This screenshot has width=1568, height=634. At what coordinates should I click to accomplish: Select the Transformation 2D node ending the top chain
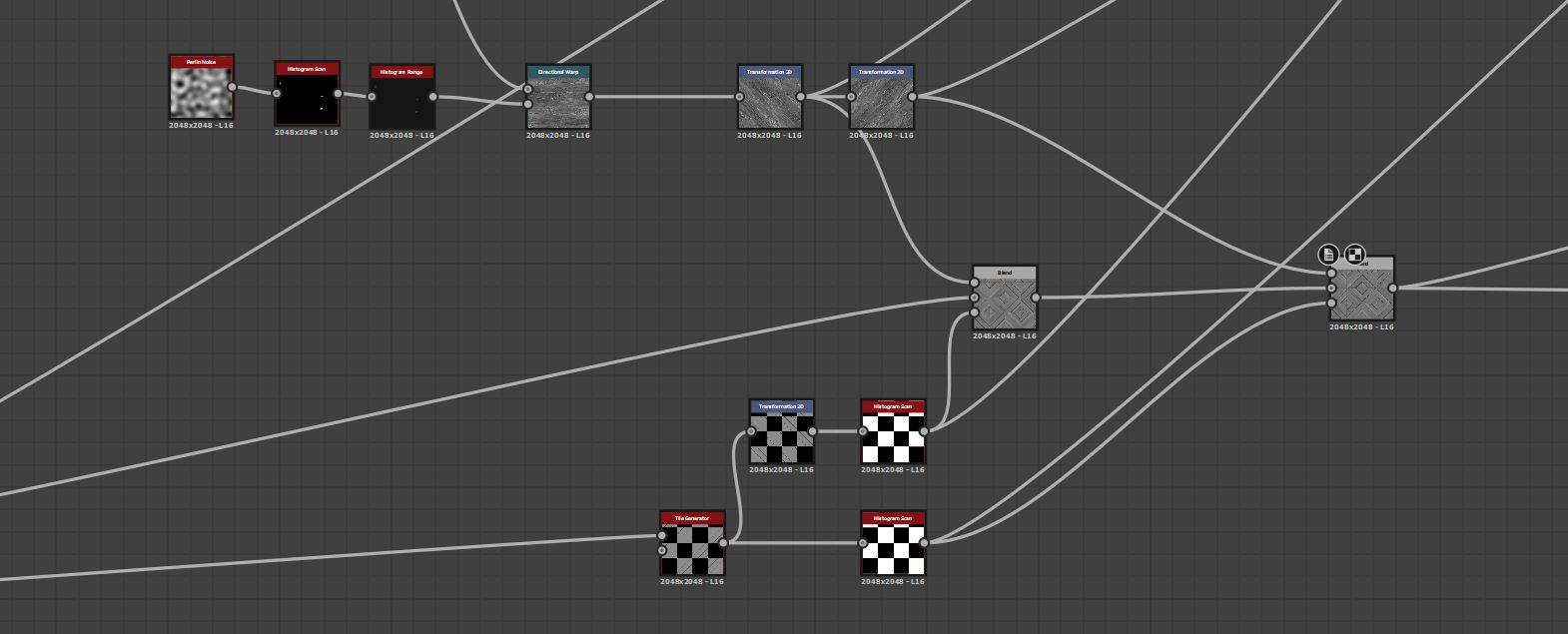click(882, 97)
